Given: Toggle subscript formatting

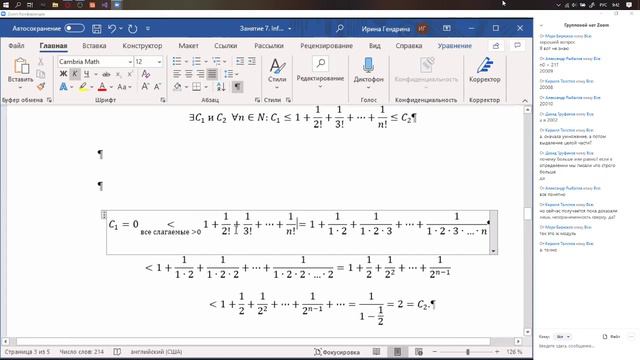Looking at the screenshot, I should [x=118, y=74].
